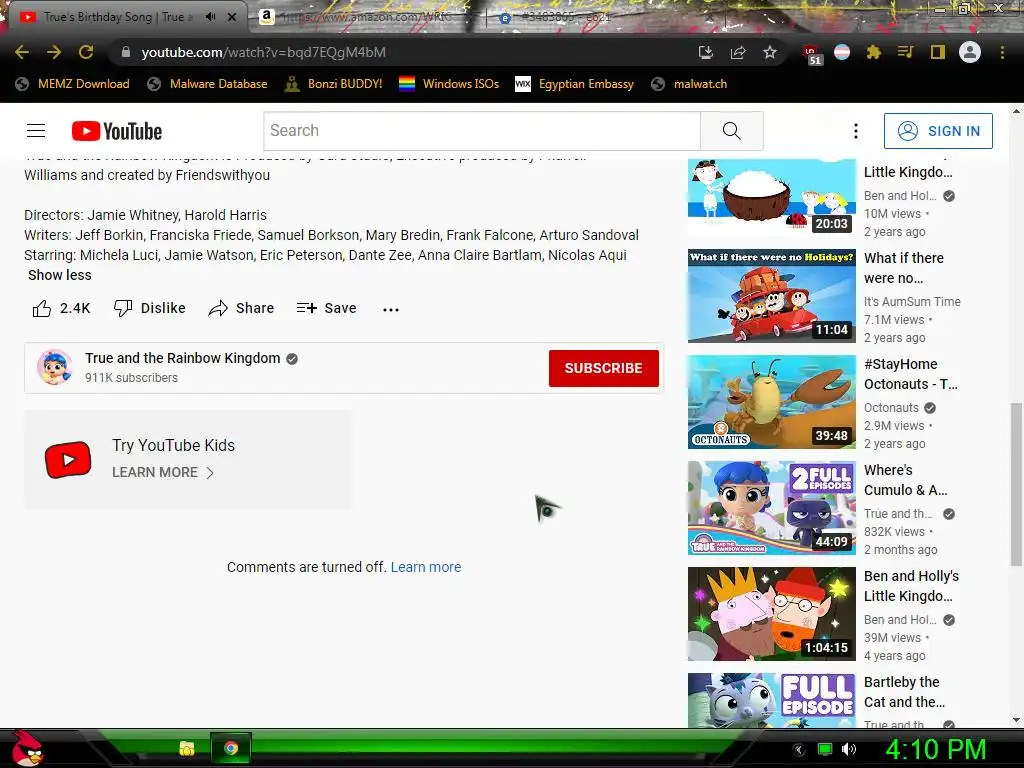The image size is (1024, 768).
Task: Click the YouTube Kids logo icon
Action: [68, 460]
